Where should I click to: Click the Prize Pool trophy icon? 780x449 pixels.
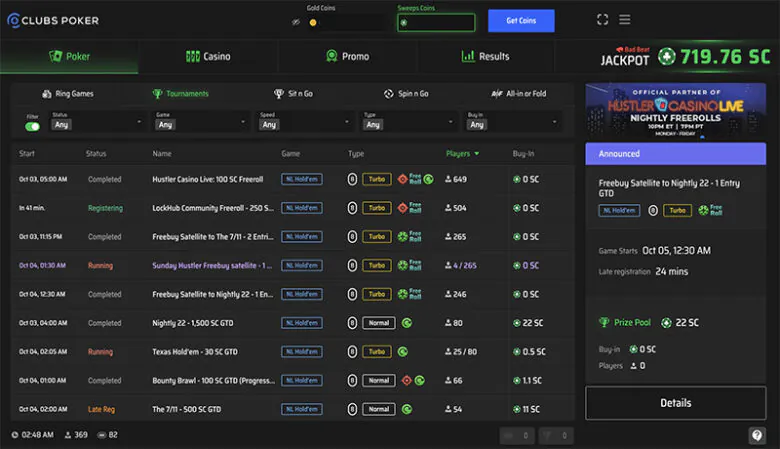click(604, 323)
